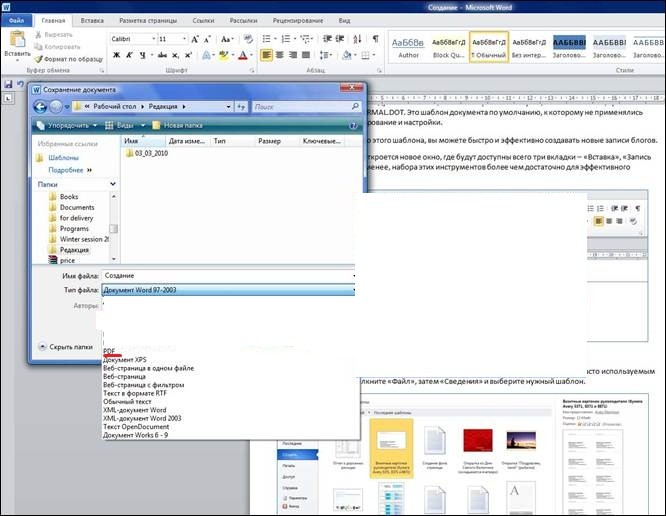The width and height of the screenshot is (666, 516).
Task: Switch to the Вставка ribbon tab
Action: click(92, 20)
